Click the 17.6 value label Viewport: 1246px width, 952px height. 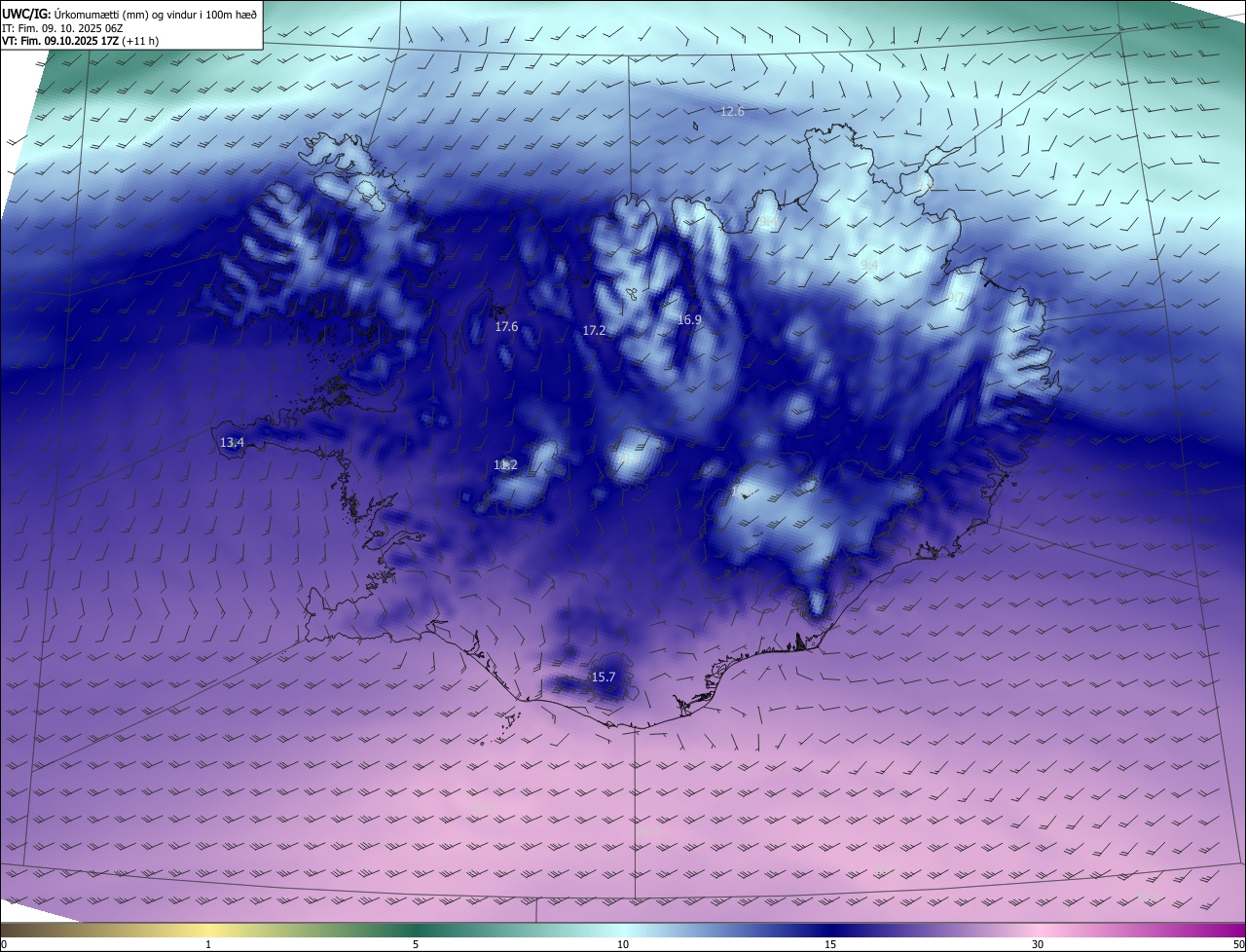506,327
